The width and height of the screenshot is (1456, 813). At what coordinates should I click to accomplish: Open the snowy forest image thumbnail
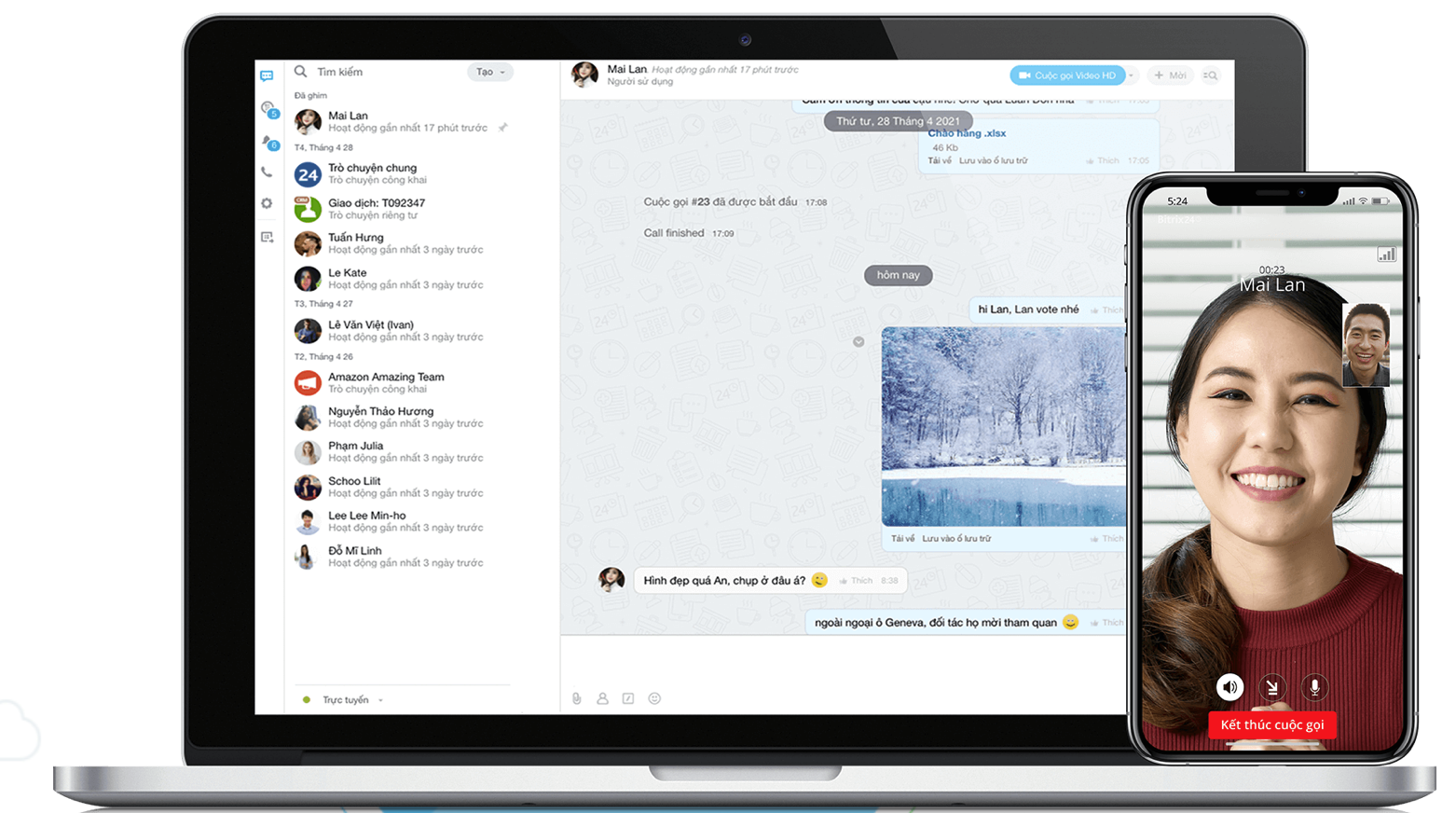point(1003,426)
